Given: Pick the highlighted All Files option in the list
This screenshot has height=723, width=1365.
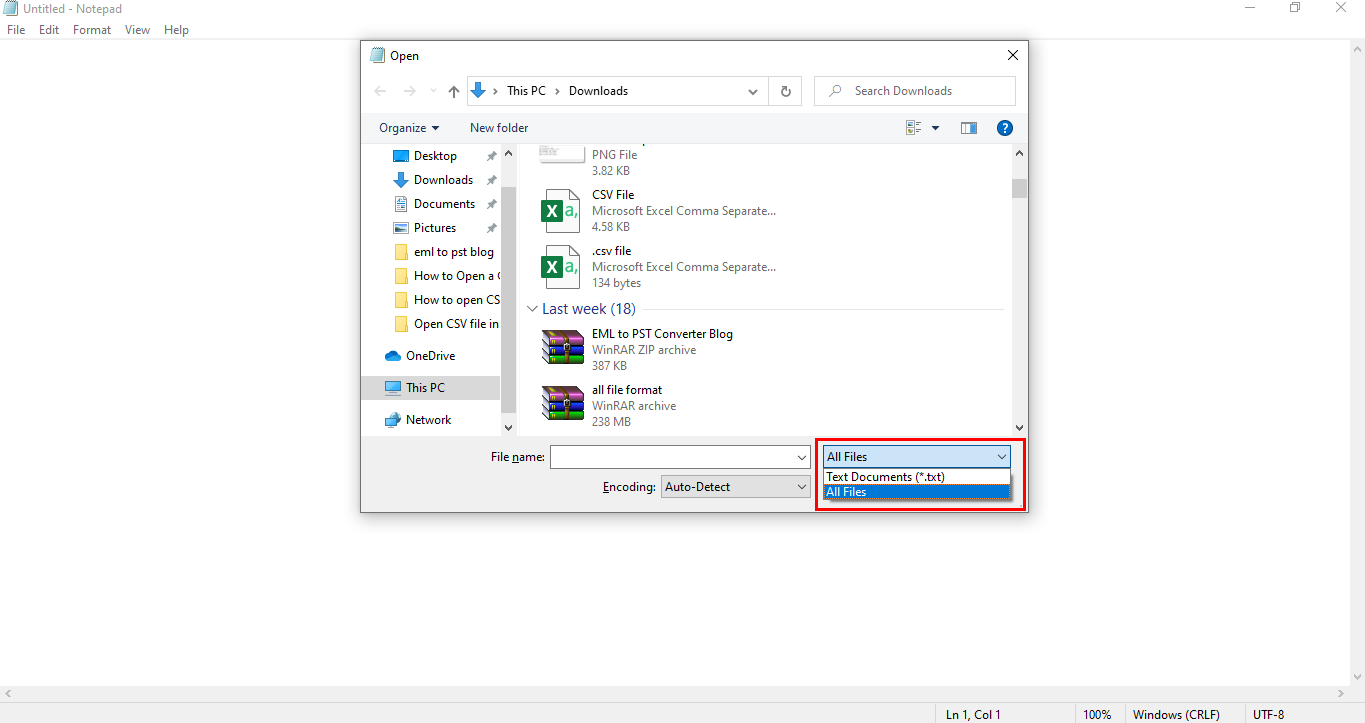Looking at the screenshot, I should pyautogui.click(x=917, y=492).
